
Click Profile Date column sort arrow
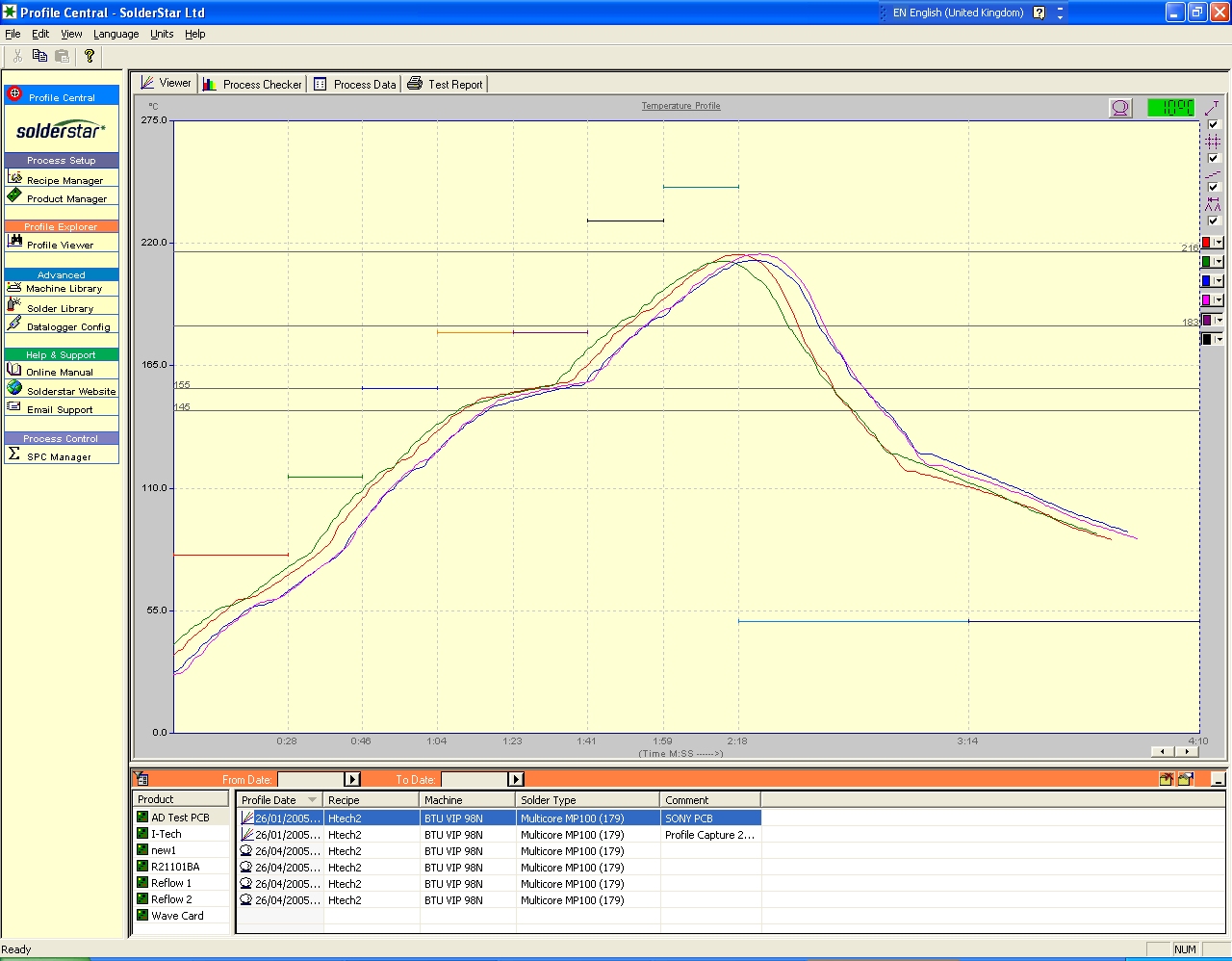[x=312, y=800]
